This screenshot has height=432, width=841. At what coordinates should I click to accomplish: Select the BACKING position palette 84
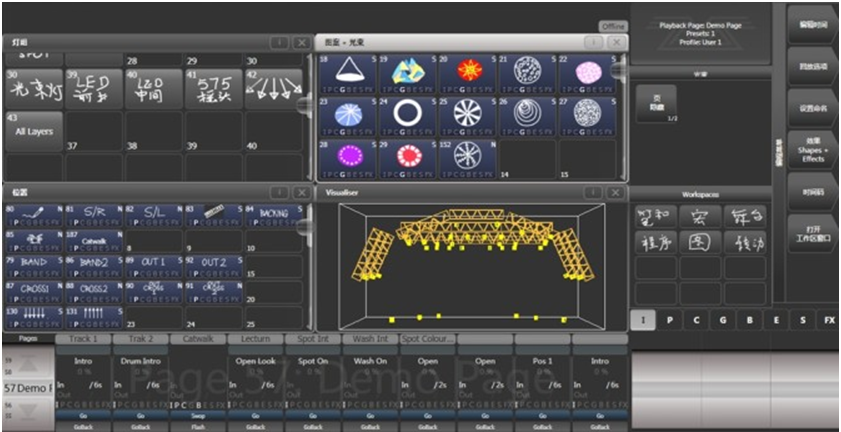(274, 216)
